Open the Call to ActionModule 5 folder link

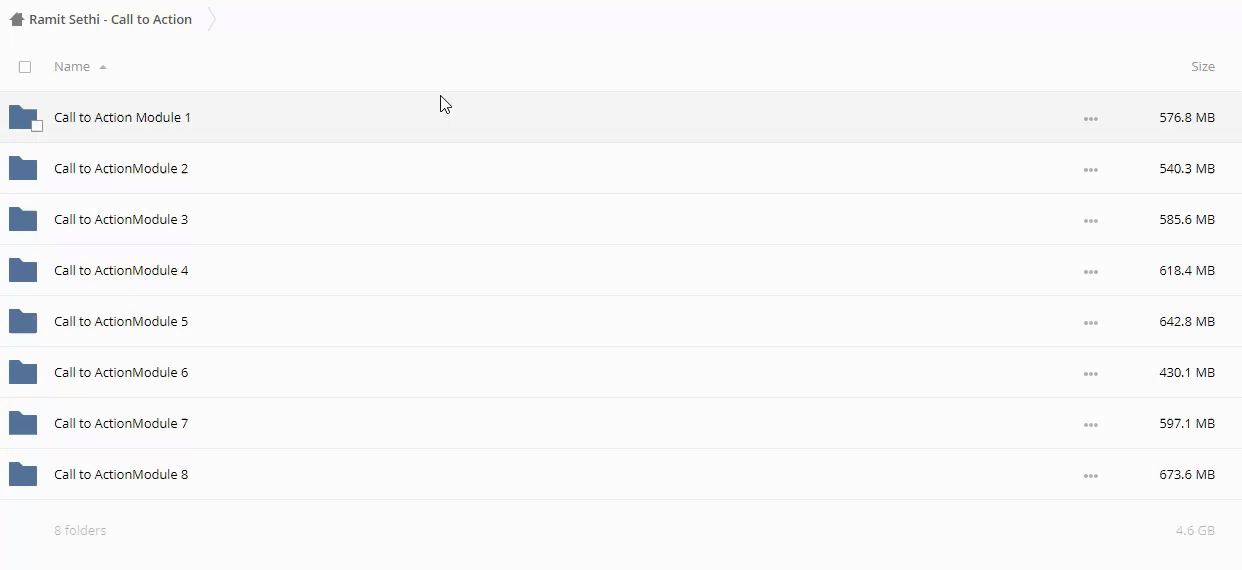point(121,322)
